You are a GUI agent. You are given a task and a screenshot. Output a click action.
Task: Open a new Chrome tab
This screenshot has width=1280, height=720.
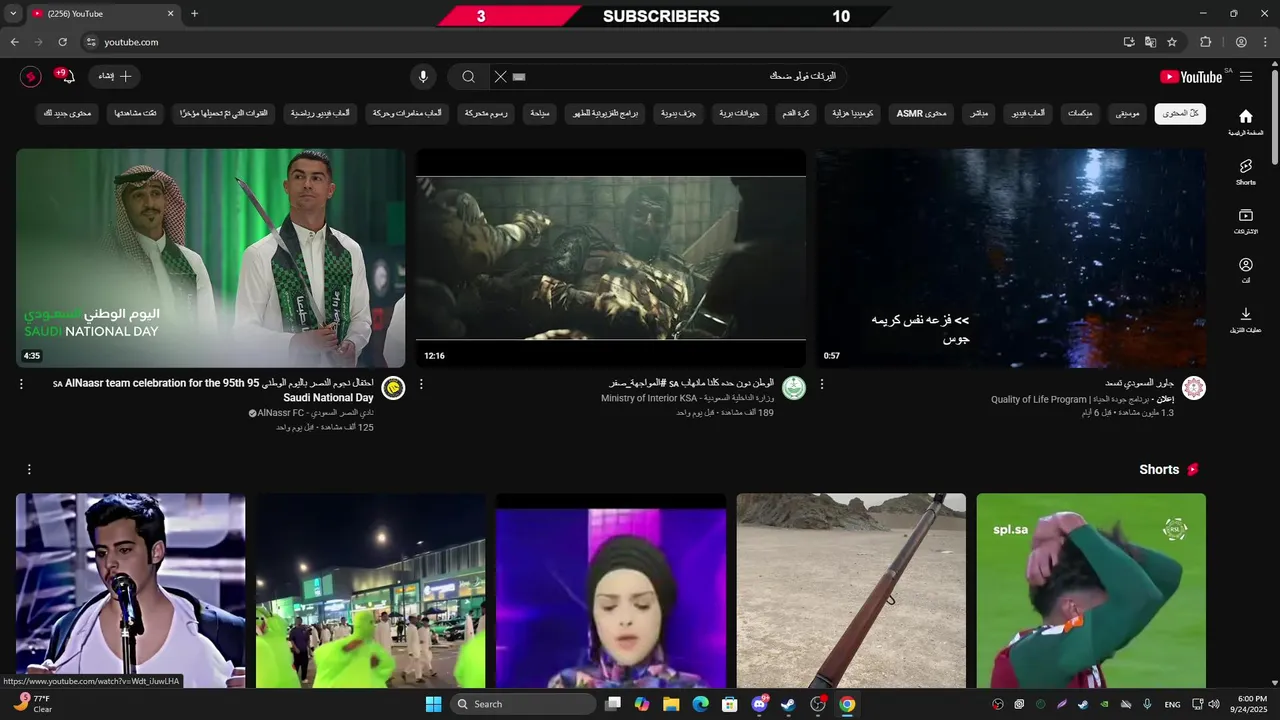coord(194,14)
